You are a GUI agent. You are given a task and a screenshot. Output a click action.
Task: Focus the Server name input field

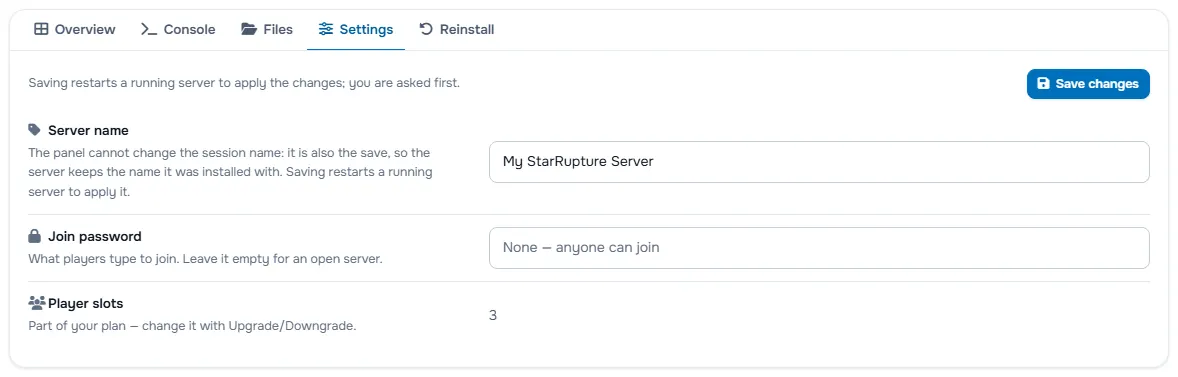819,161
